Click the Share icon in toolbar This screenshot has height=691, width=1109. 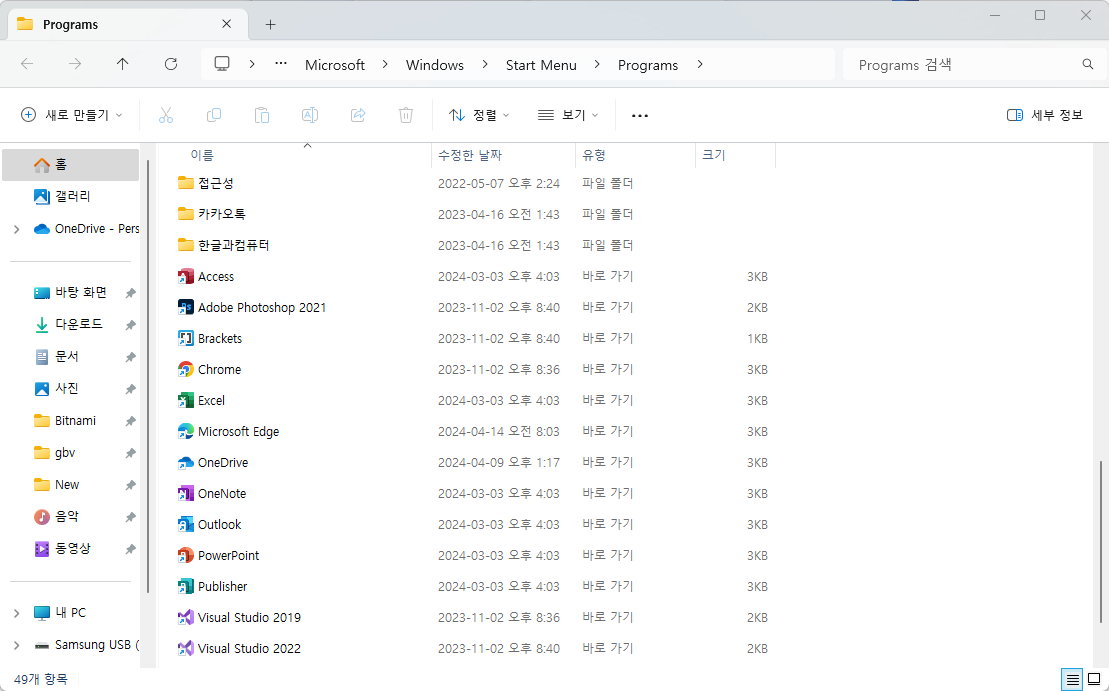[358, 115]
